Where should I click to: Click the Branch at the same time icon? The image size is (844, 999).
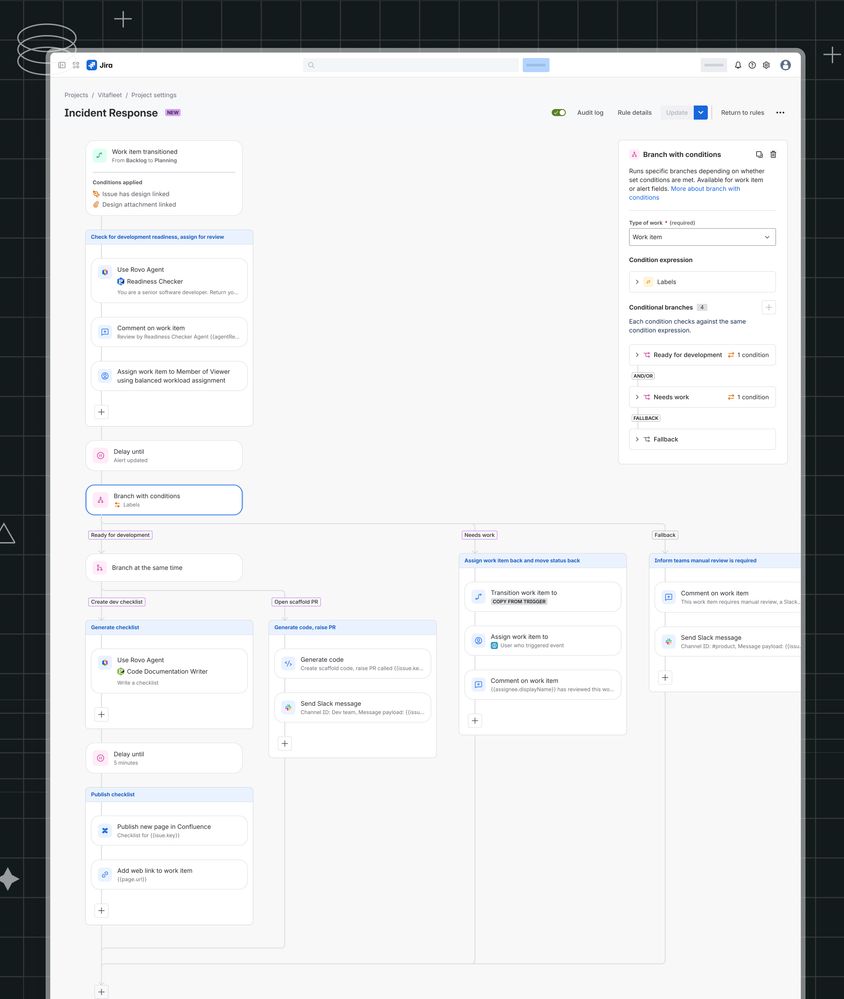coord(100,568)
